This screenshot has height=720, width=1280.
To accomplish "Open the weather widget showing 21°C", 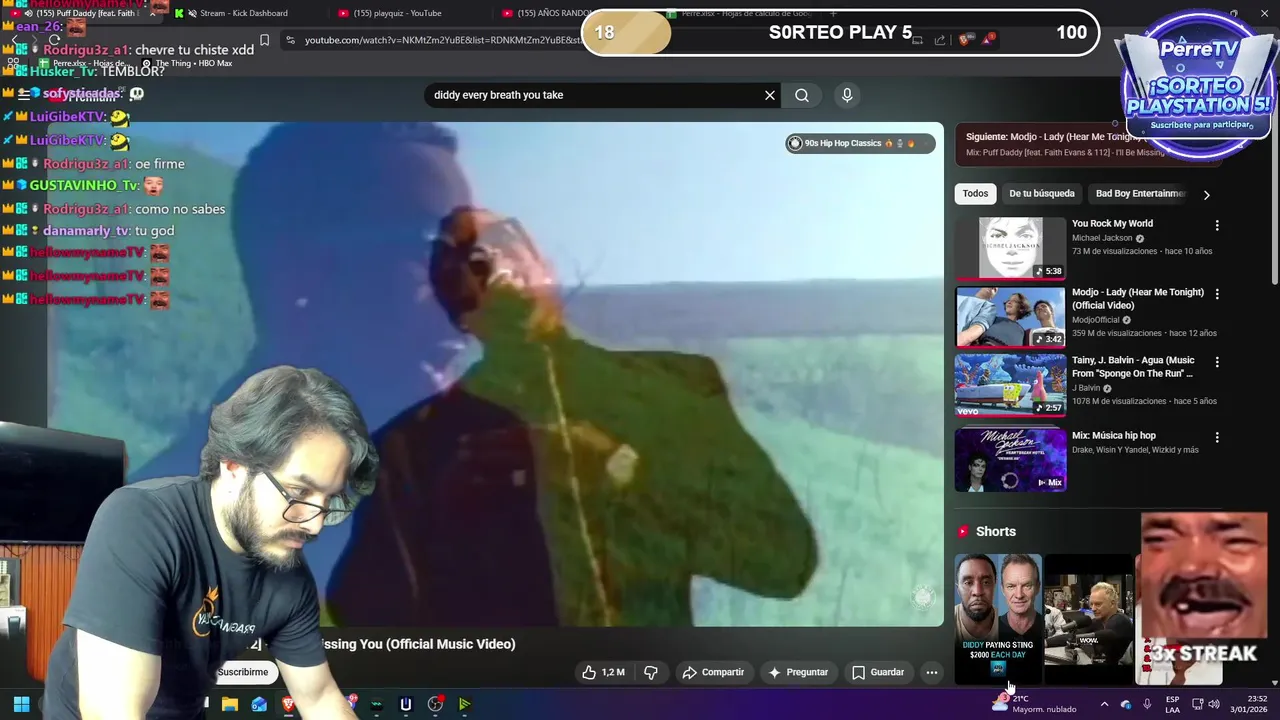I will [1034, 704].
